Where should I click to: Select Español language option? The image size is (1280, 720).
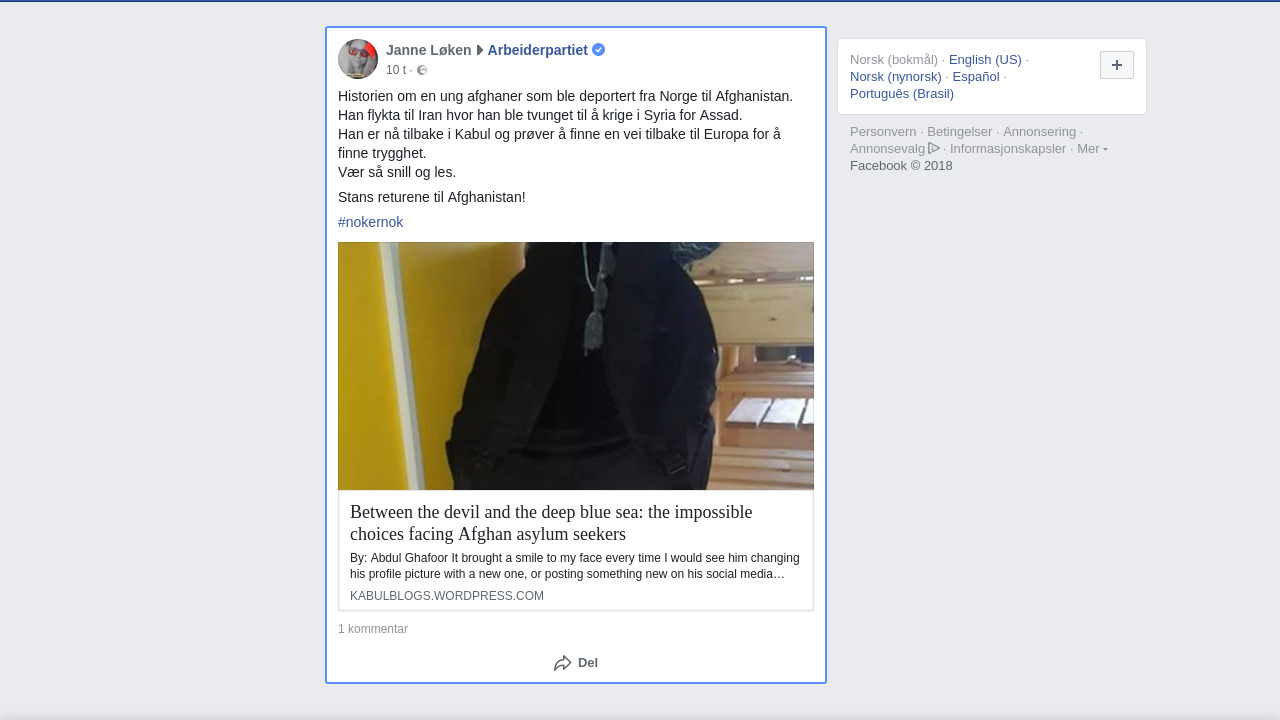coord(976,76)
